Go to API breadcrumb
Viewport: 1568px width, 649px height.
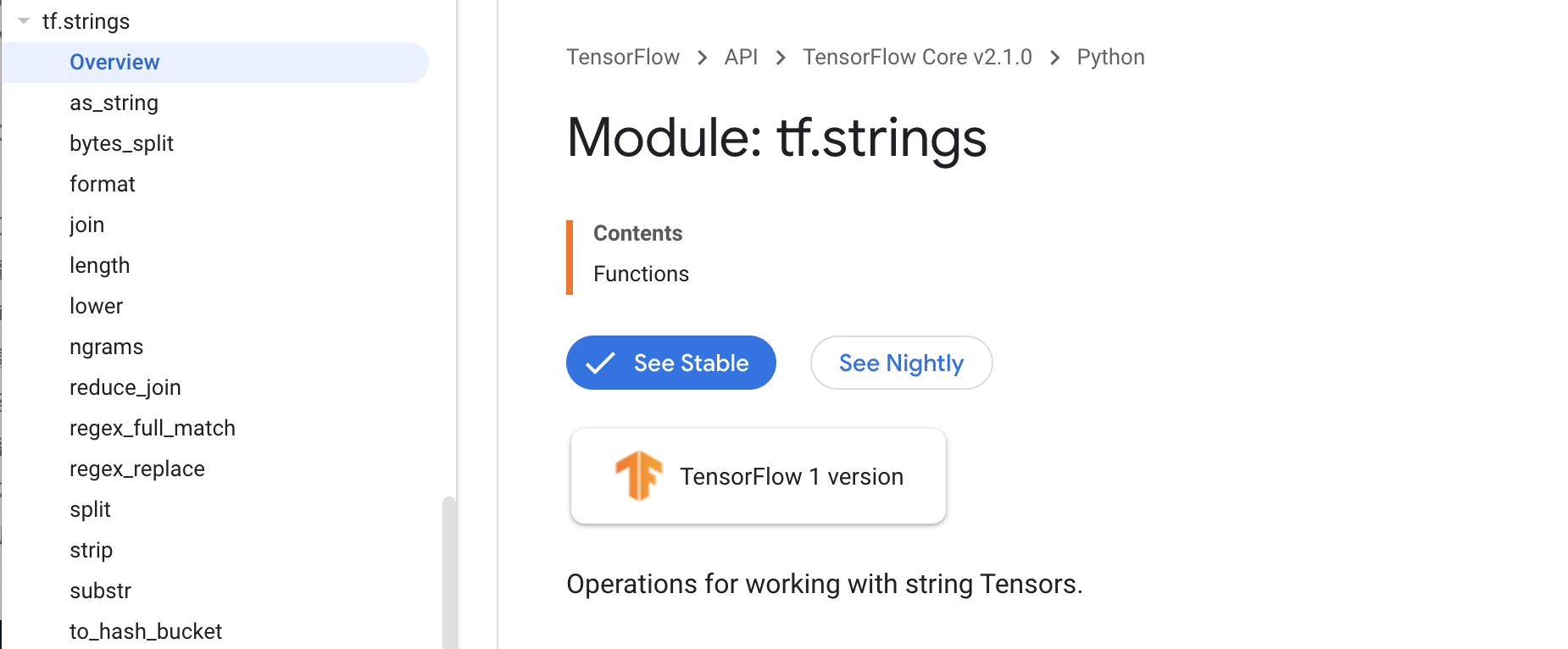click(741, 57)
